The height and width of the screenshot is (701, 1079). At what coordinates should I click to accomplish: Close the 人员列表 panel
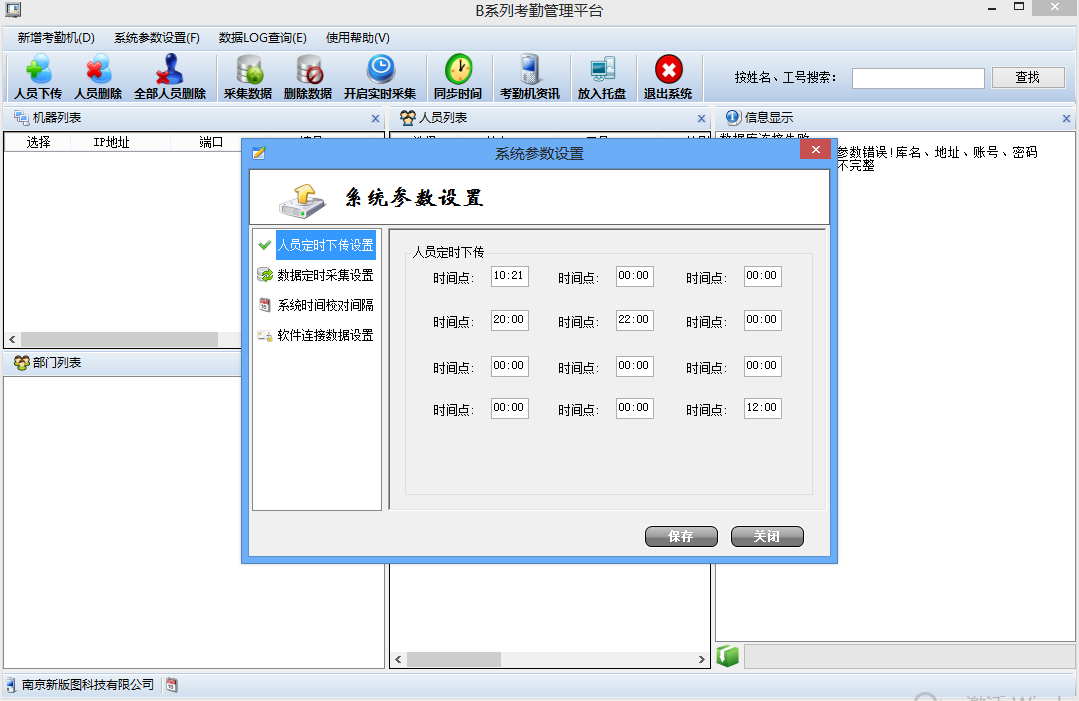(x=702, y=118)
